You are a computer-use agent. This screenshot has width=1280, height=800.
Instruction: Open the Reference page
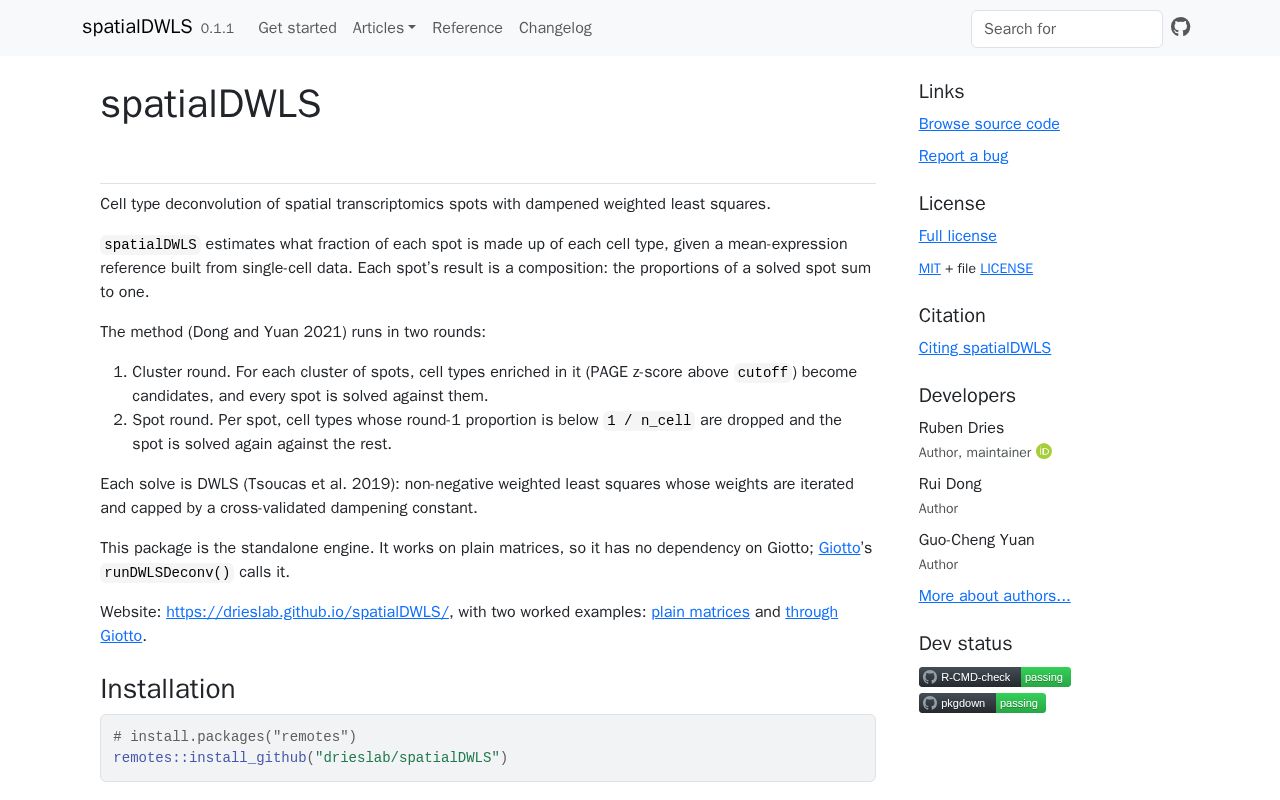tap(467, 28)
